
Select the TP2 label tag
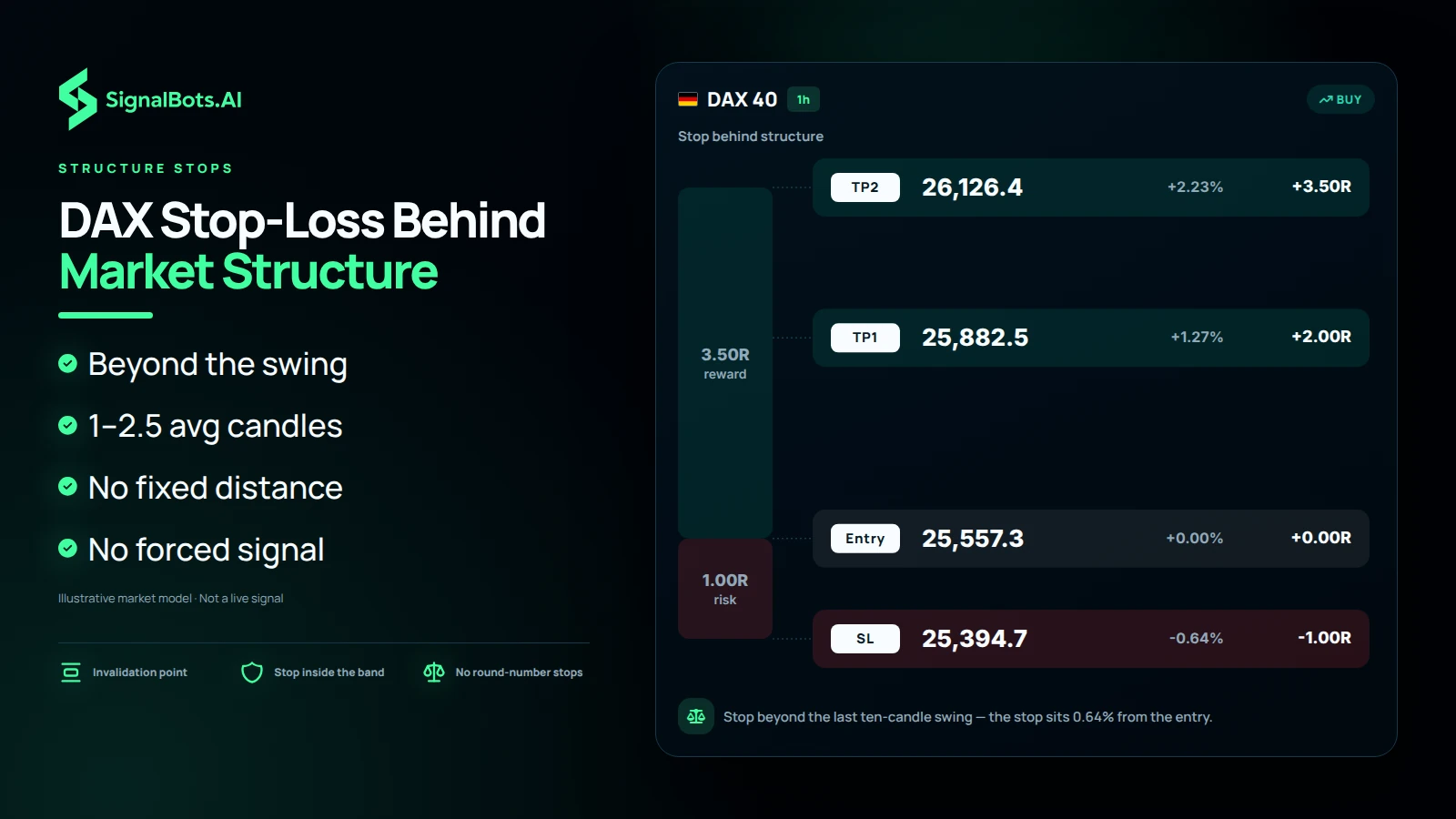(865, 187)
